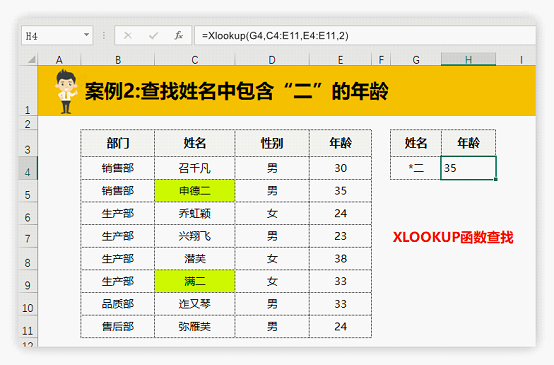Click the red XLOOKUP函数查找 label
The height and width of the screenshot is (365, 554).
[x=453, y=237]
